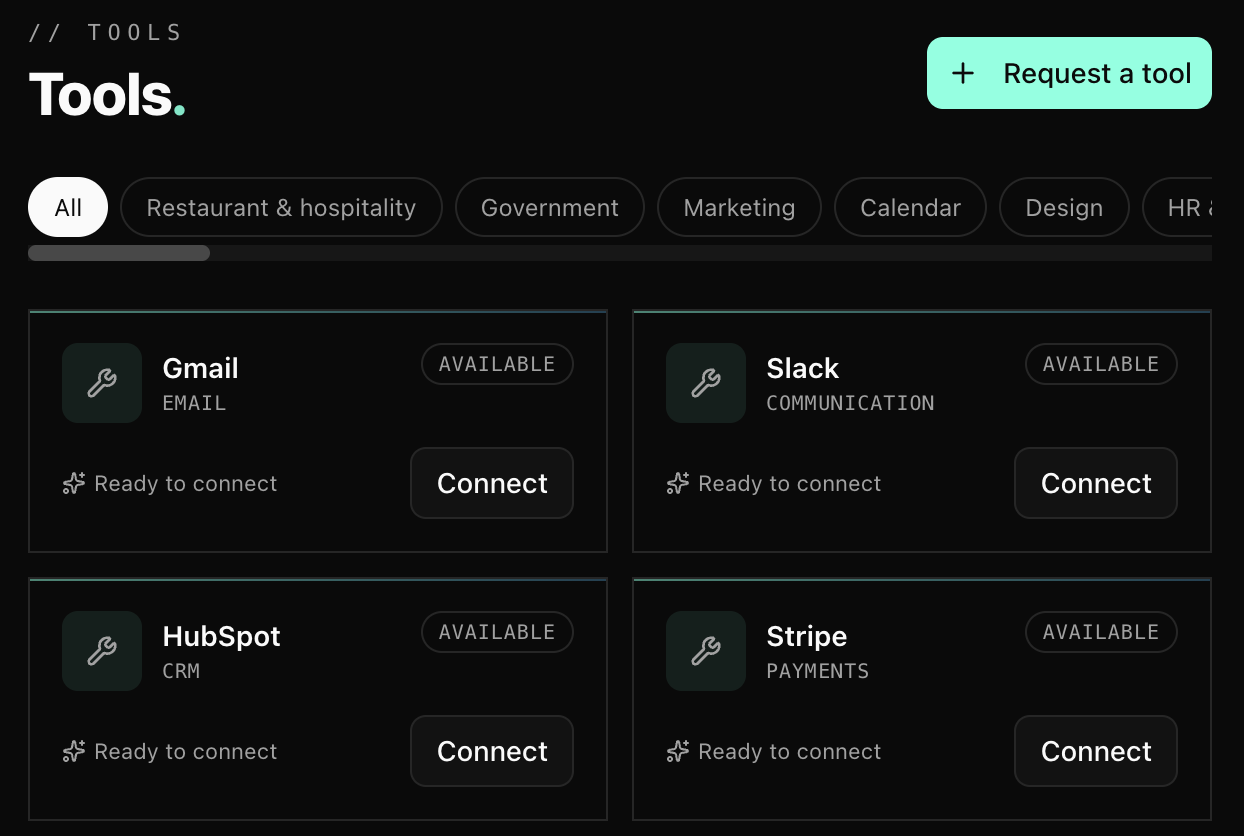Click Ready to connect text under Slack

[x=790, y=484]
